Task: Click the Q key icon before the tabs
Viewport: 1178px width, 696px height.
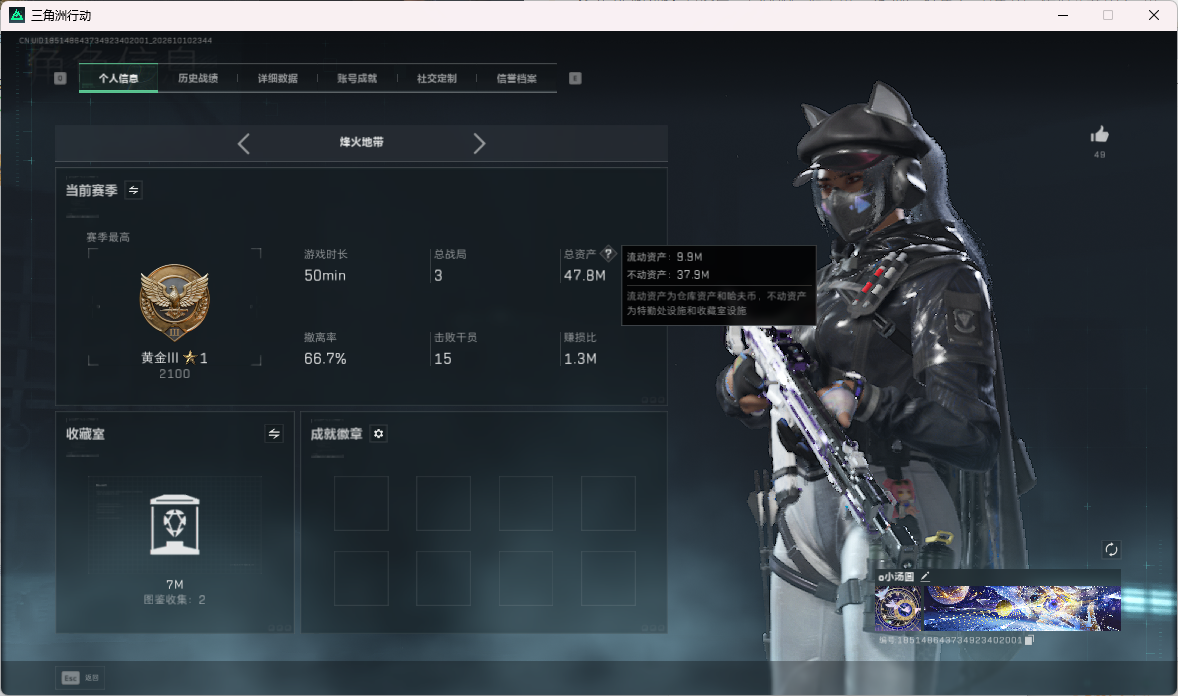Action: pyautogui.click(x=60, y=78)
